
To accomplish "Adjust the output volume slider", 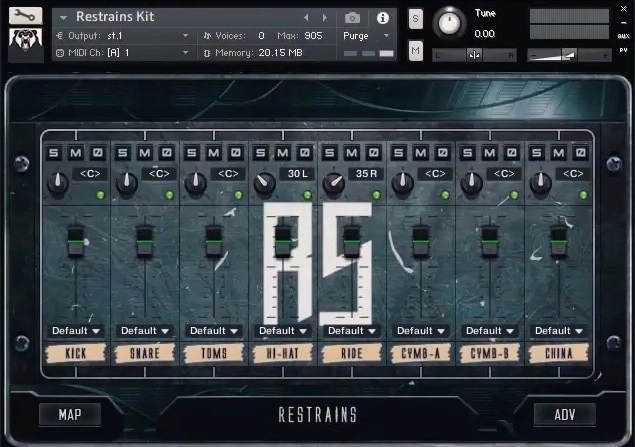I will pos(569,55).
